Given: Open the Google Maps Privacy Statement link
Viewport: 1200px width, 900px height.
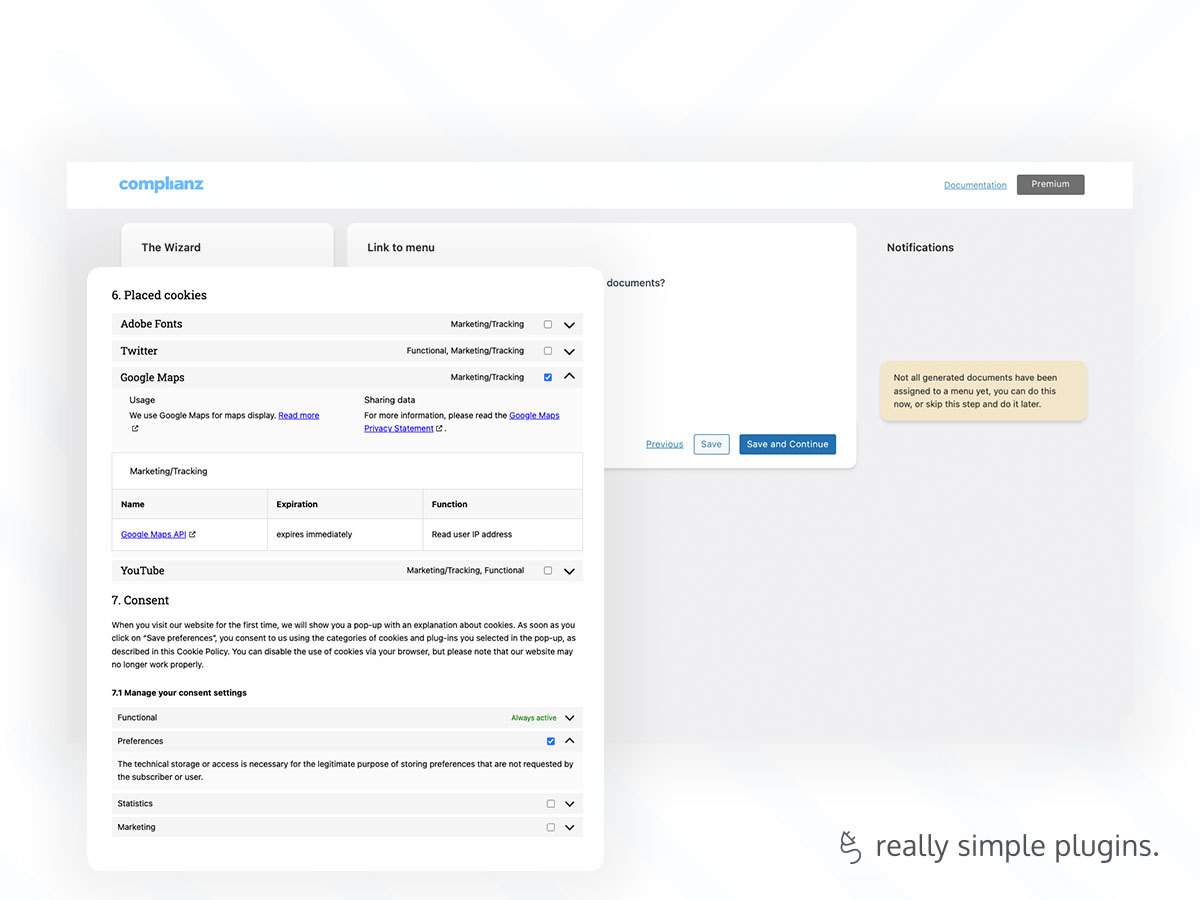Looking at the screenshot, I should (x=462, y=422).
